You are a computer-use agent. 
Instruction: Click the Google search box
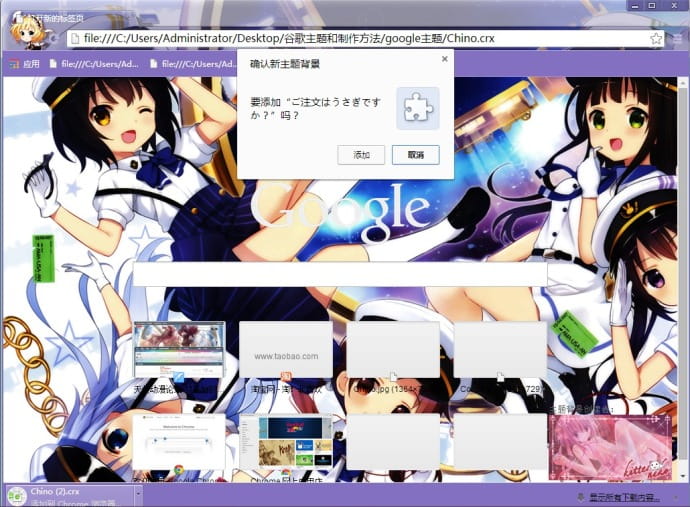coord(340,274)
